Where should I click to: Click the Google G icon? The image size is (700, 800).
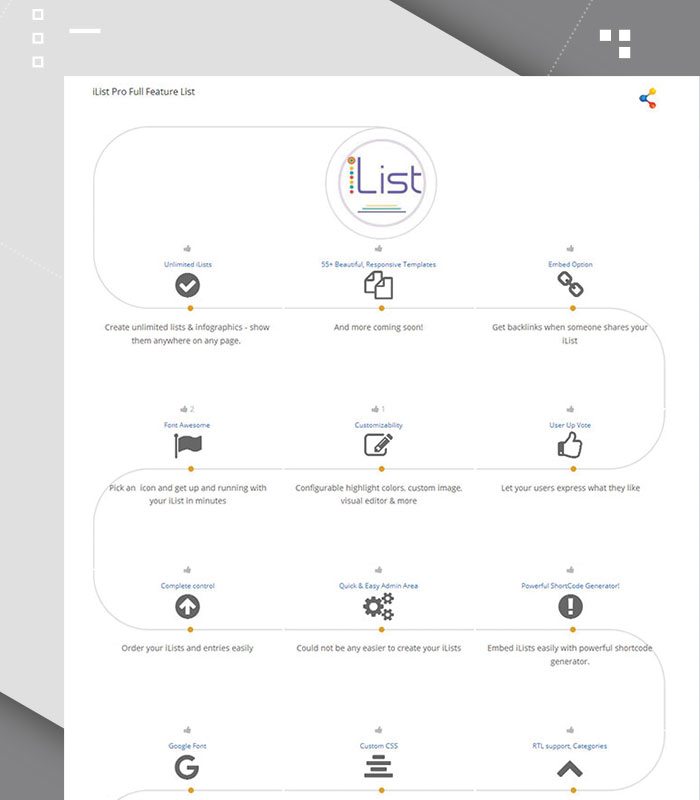(x=187, y=767)
